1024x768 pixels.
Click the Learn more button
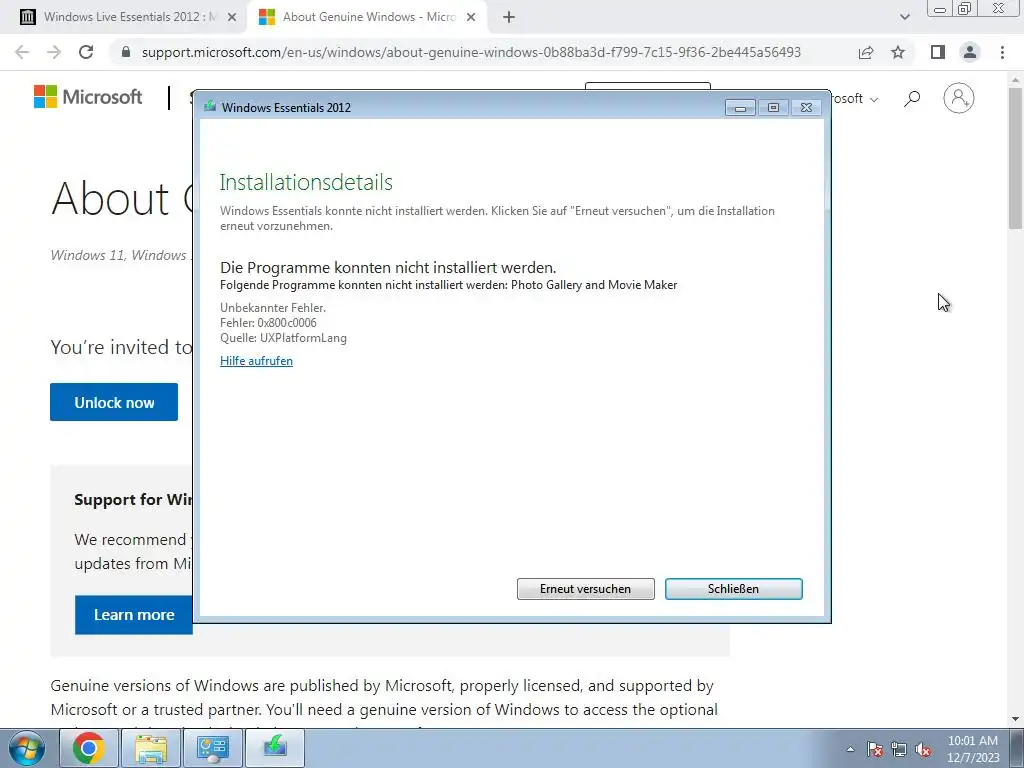[134, 615]
